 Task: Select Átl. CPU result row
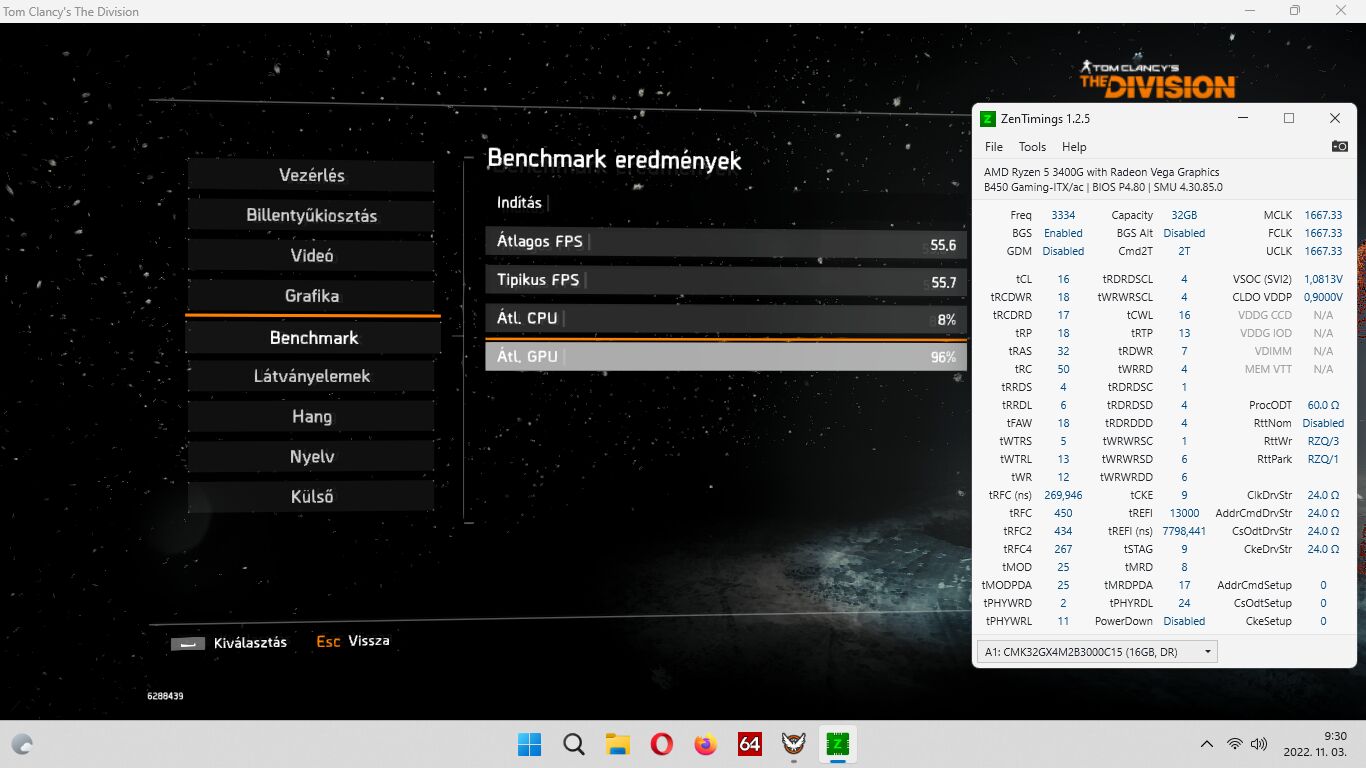tap(726, 318)
